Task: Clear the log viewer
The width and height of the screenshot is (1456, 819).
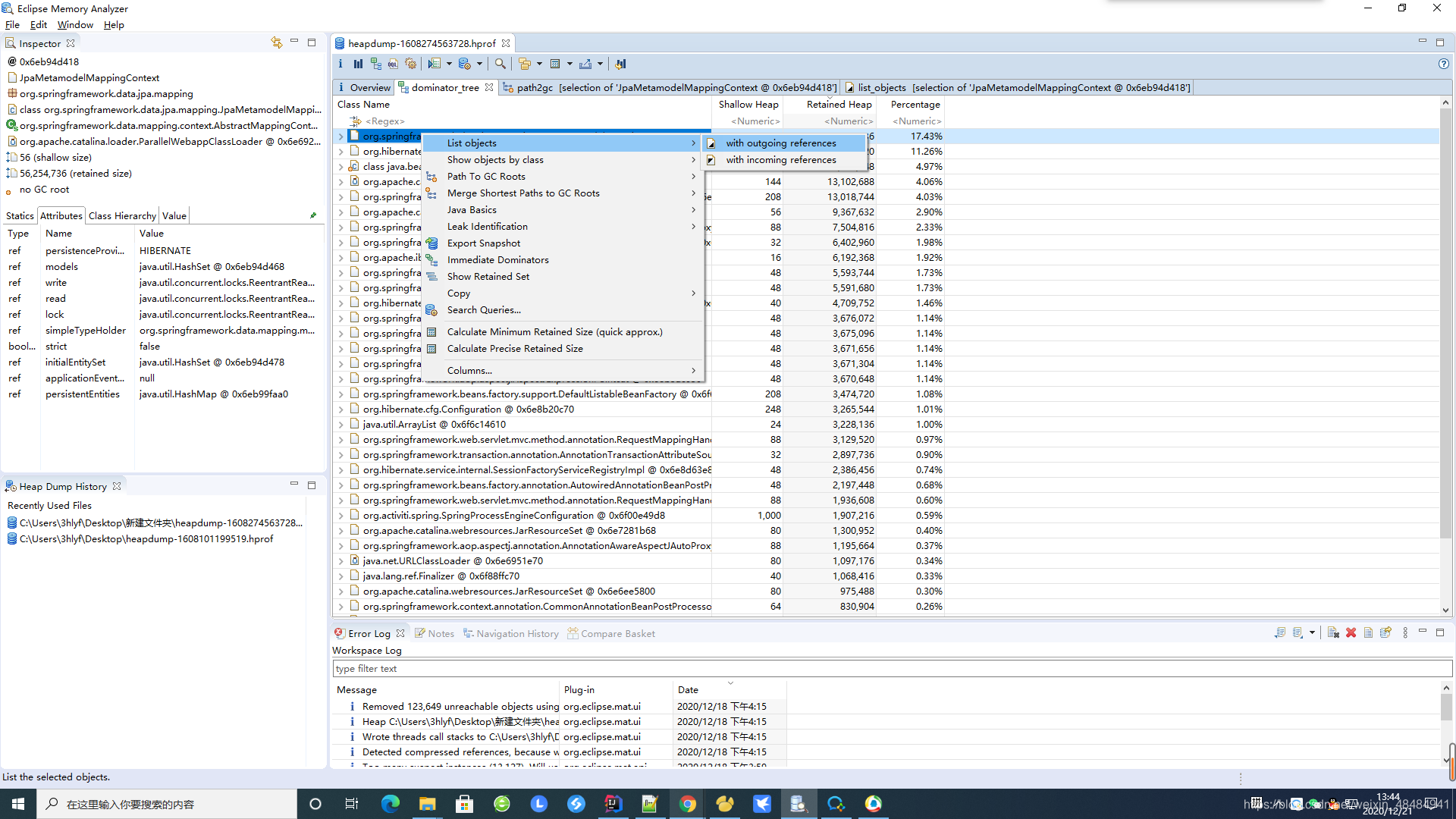Action: 1333,632
